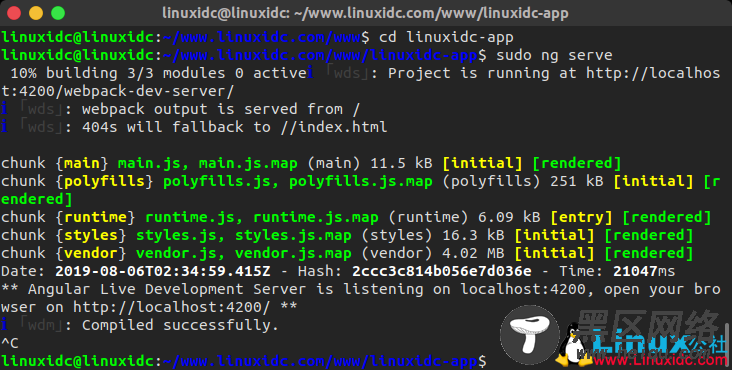Click the 'cd linuxidc-app' command text
The height and width of the screenshot is (370, 732).
[446, 37]
